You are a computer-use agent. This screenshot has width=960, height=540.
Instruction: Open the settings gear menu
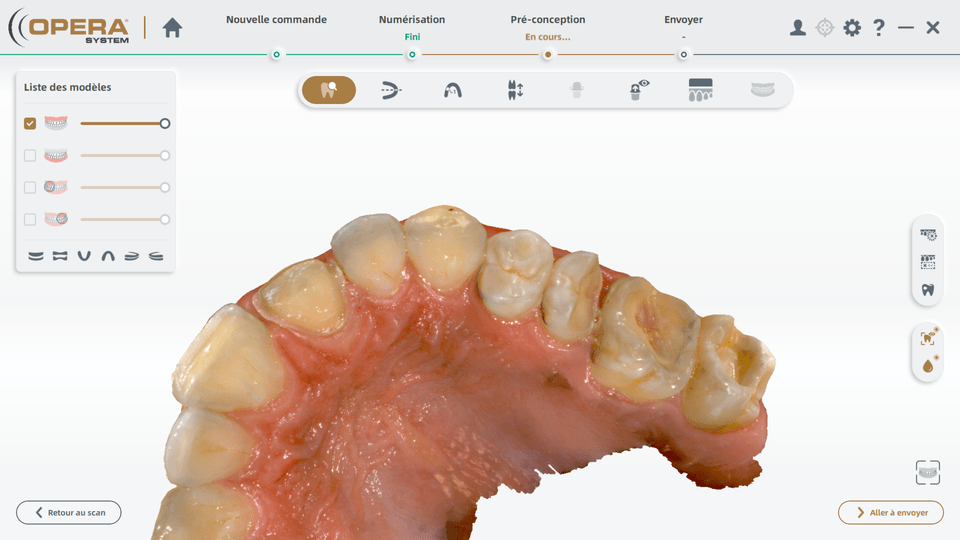point(852,28)
